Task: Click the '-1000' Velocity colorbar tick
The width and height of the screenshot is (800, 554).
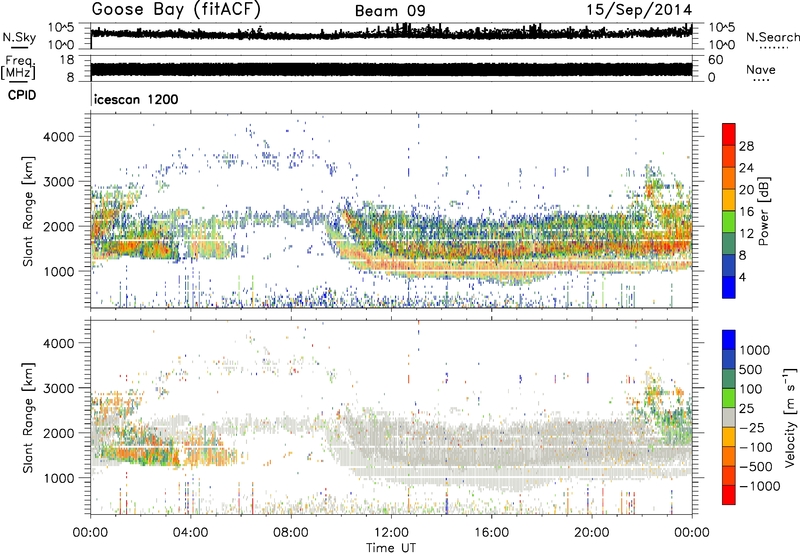Action: pos(760,486)
